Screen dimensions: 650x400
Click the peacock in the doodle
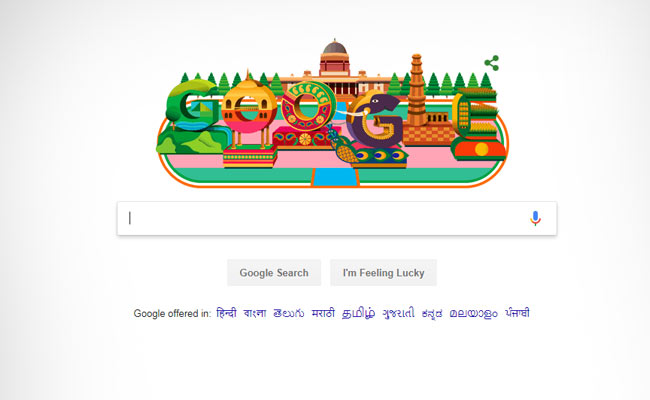tap(343, 146)
